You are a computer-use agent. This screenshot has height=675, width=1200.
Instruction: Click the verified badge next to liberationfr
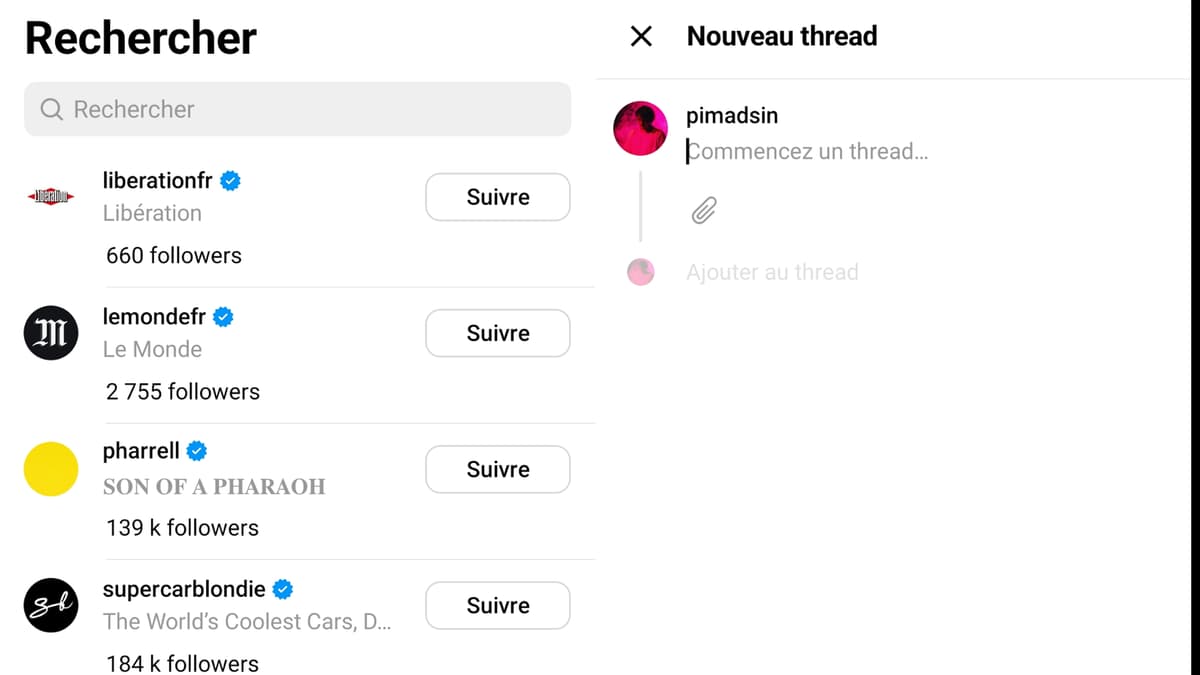(229, 180)
